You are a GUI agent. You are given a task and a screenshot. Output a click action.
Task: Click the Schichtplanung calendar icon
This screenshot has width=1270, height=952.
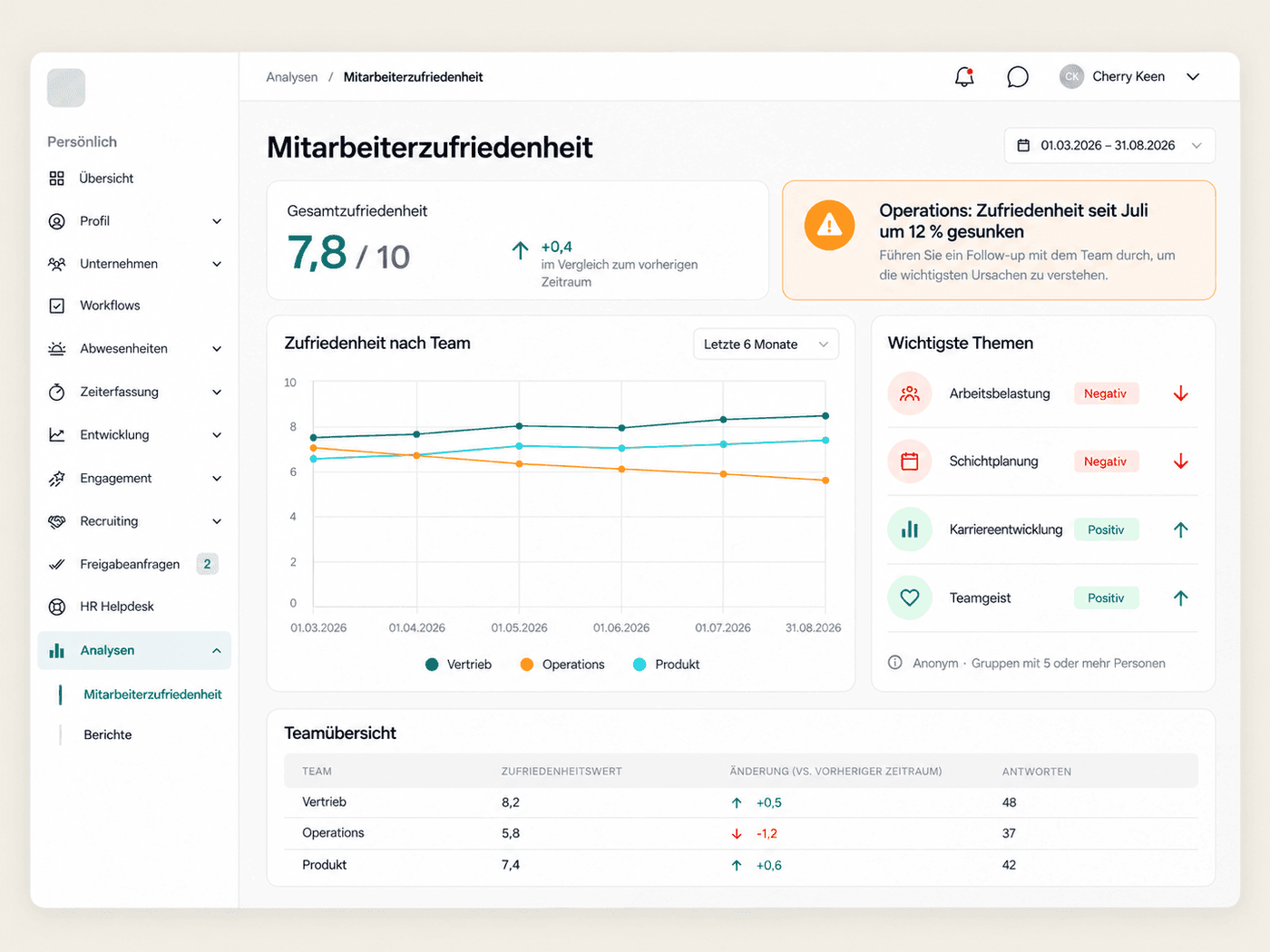(x=910, y=461)
